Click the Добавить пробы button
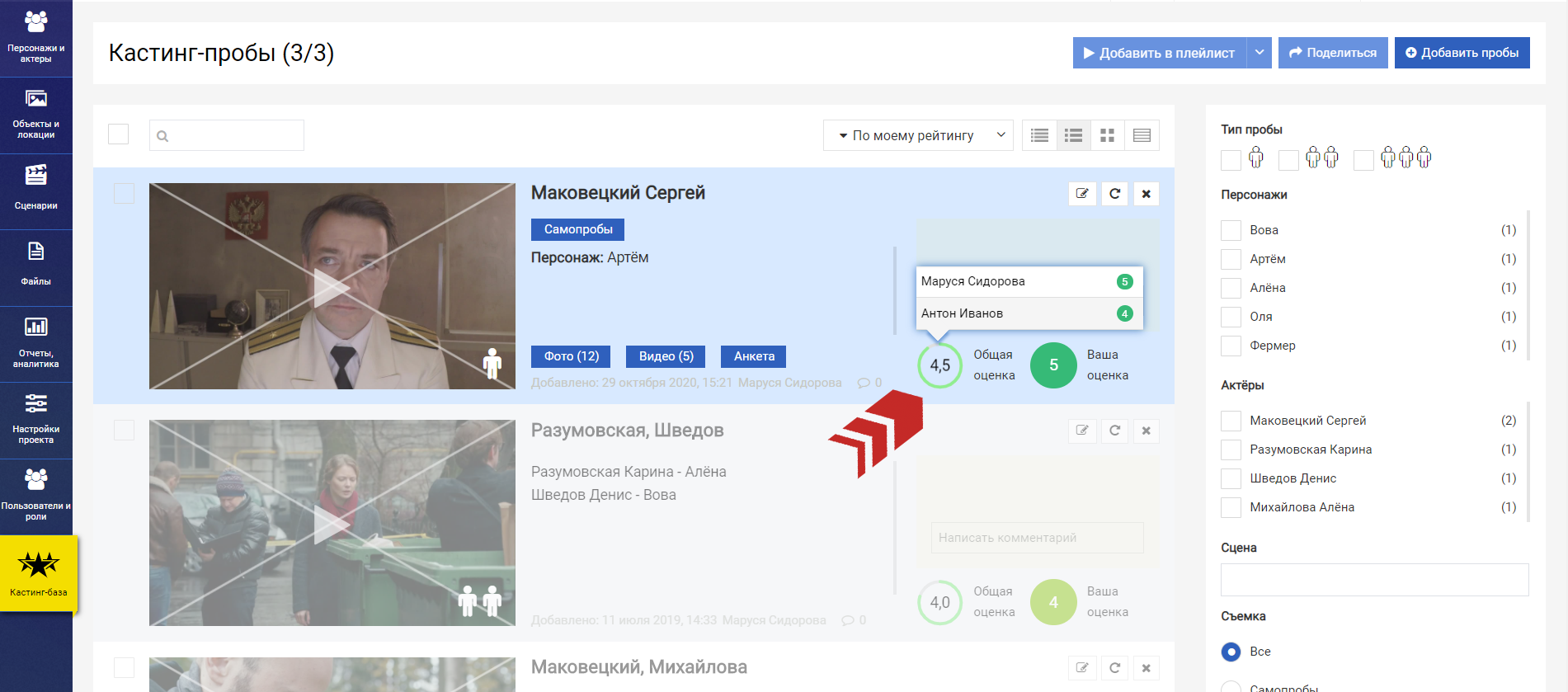This screenshot has width=1568, height=692. click(1462, 53)
